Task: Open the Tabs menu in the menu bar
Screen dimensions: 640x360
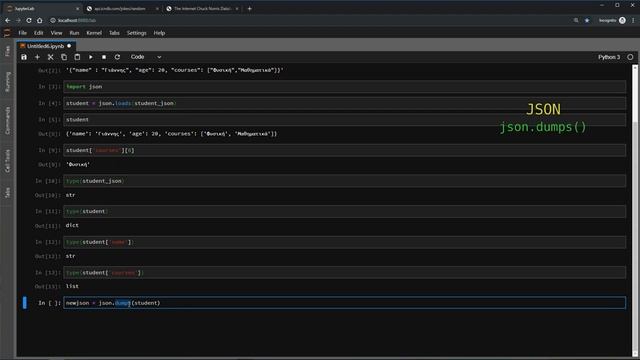Action: [x=114, y=33]
